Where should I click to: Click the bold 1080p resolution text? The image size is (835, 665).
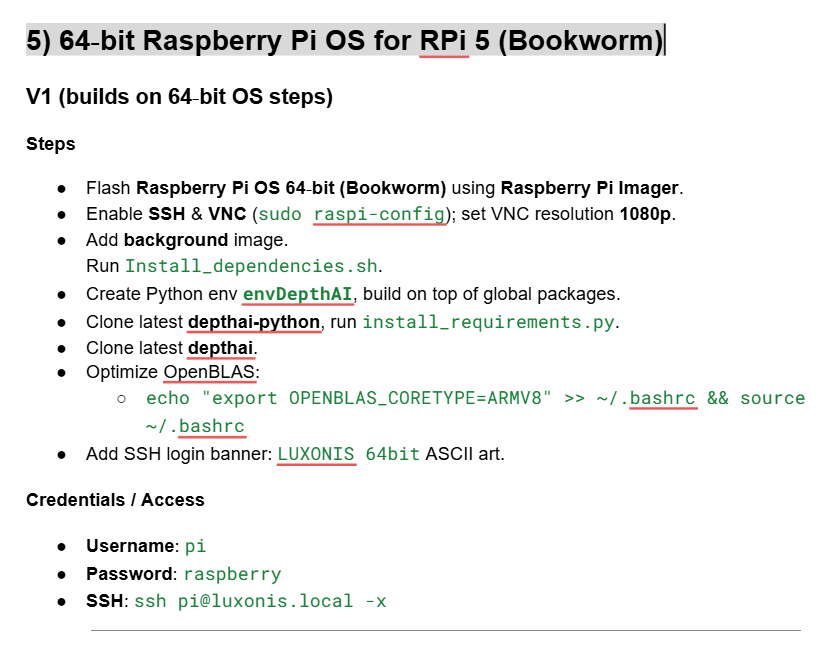coord(646,214)
